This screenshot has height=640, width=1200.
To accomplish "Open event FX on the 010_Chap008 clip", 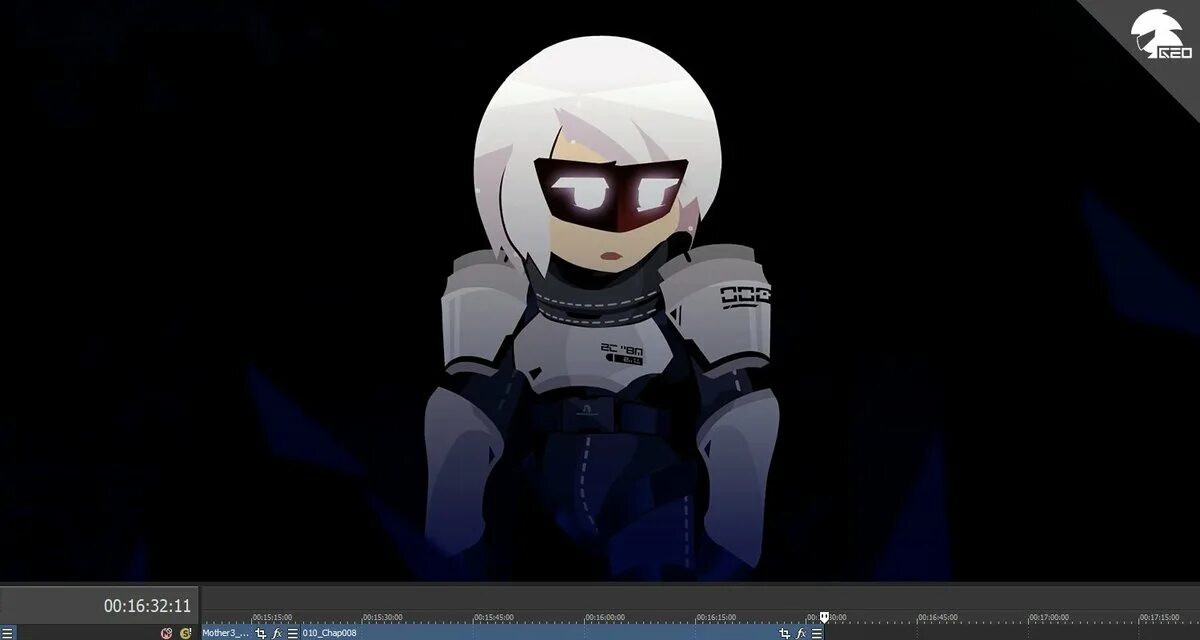I will (801, 633).
